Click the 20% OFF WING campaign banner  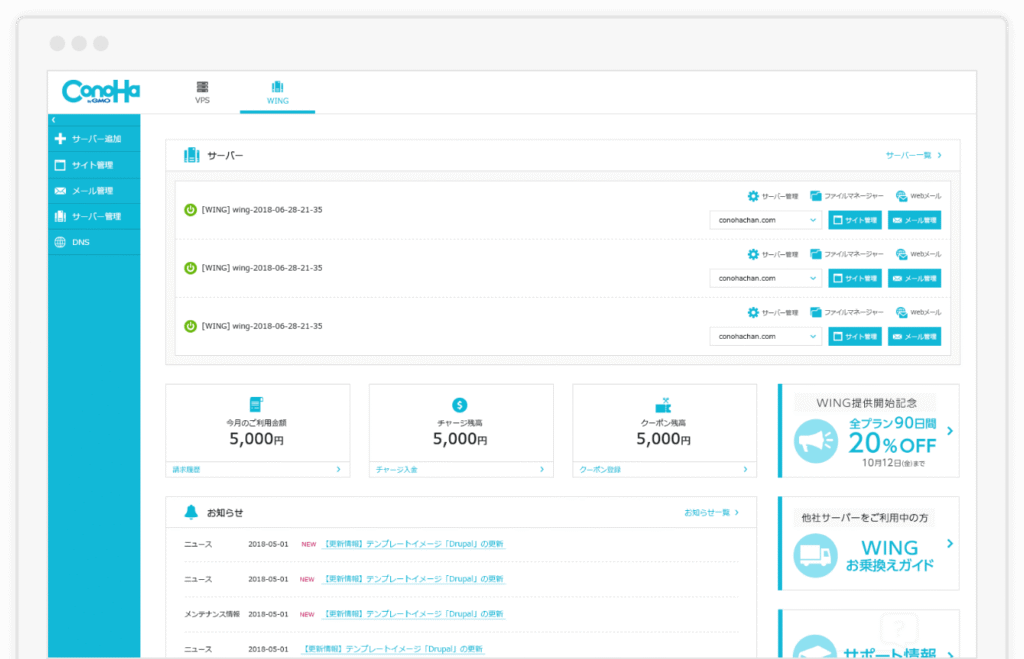(x=868, y=431)
